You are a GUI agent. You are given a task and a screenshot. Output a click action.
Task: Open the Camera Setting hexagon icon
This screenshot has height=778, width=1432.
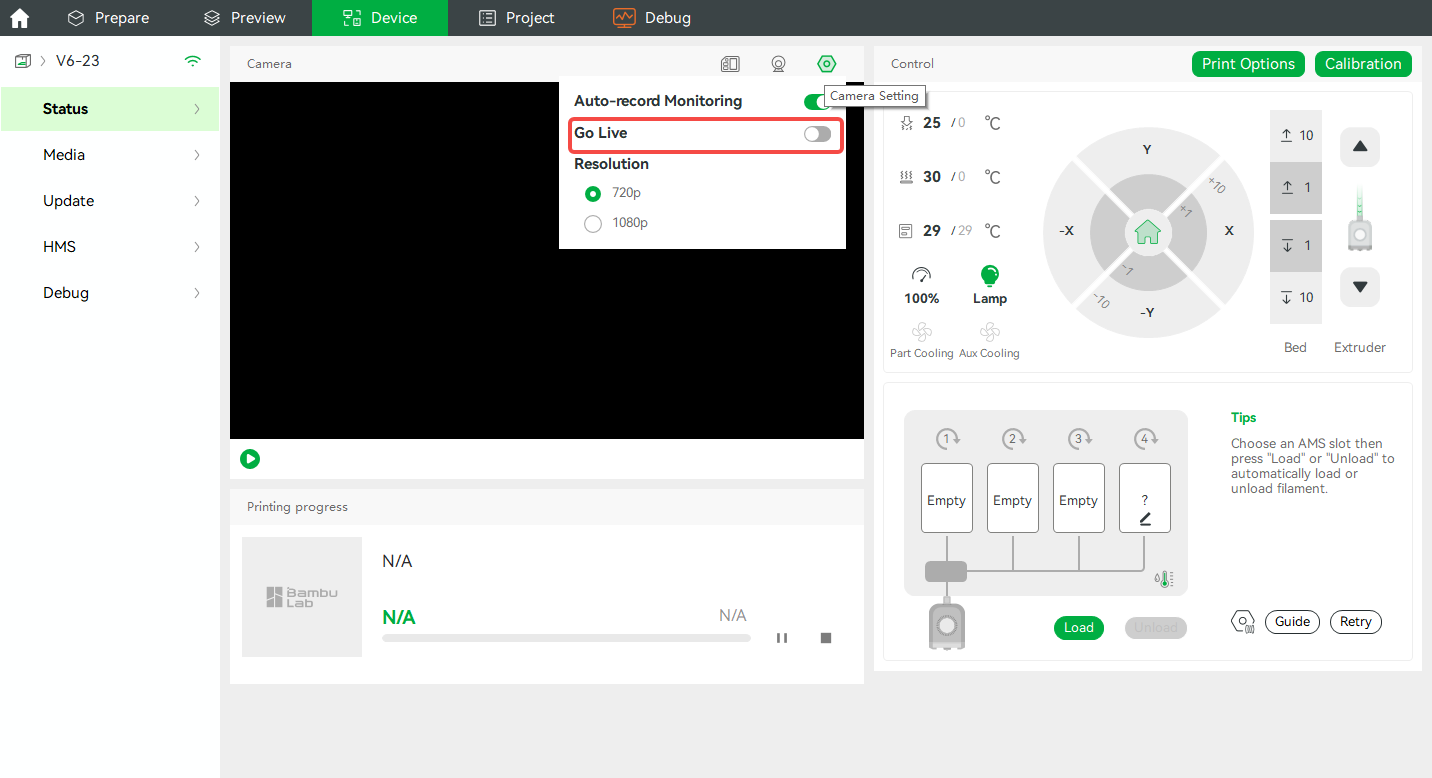pos(826,64)
